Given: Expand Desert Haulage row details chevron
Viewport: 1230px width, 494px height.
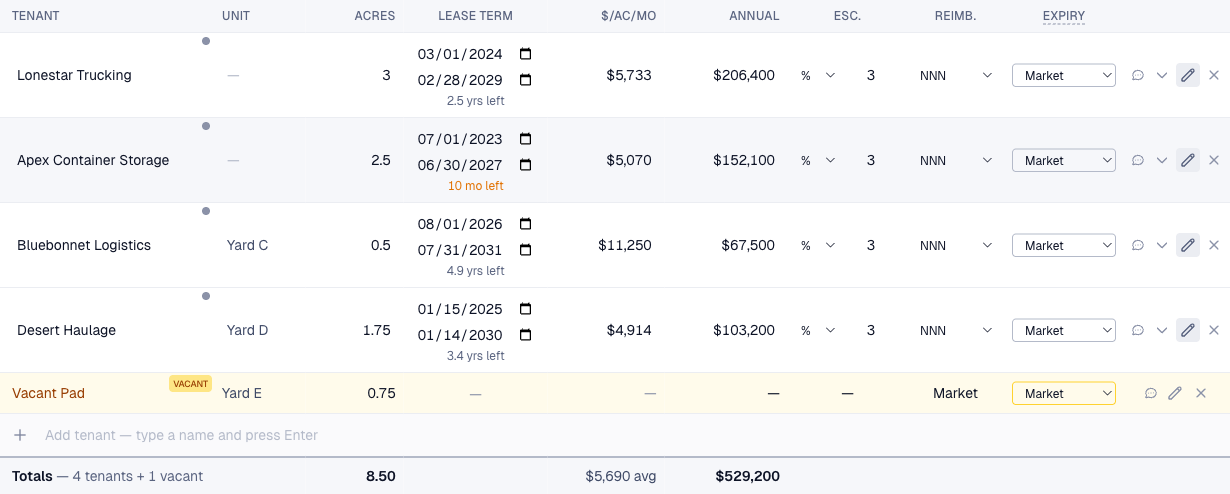Looking at the screenshot, I should tap(1162, 330).
